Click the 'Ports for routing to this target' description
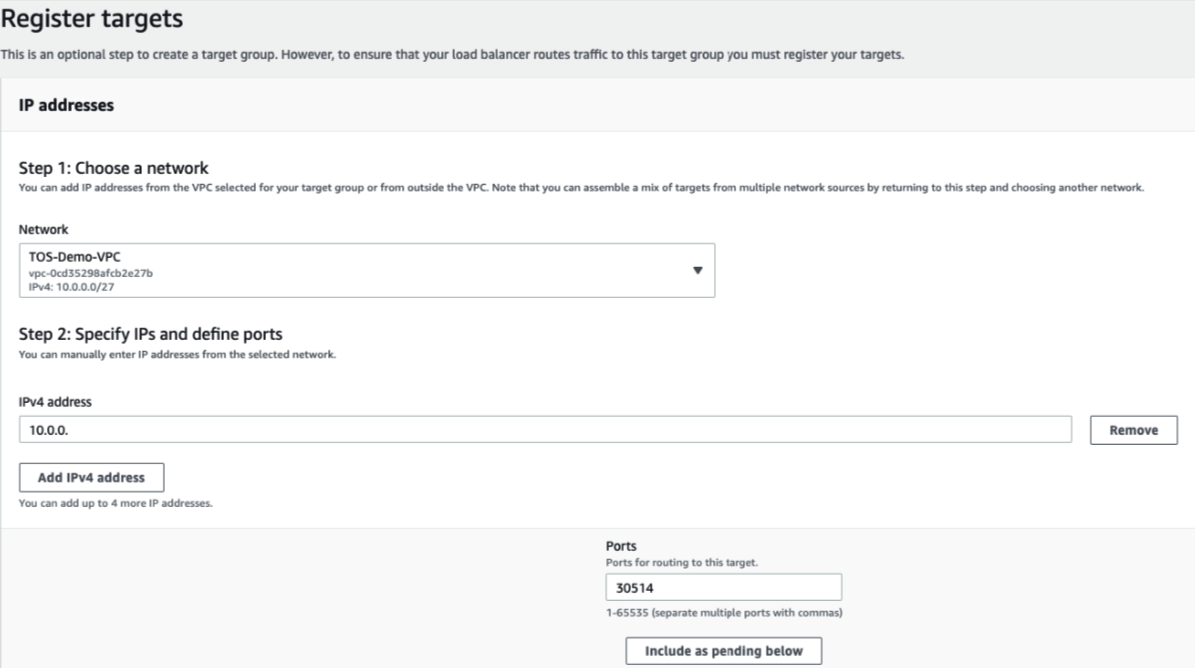This screenshot has width=1195, height=668. pyautogui.click(x=681, y=562)
